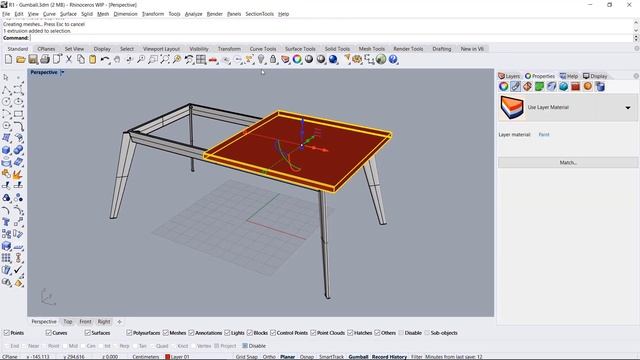Open the File menu
Screen dimensions: 640x360
point(6,14)
